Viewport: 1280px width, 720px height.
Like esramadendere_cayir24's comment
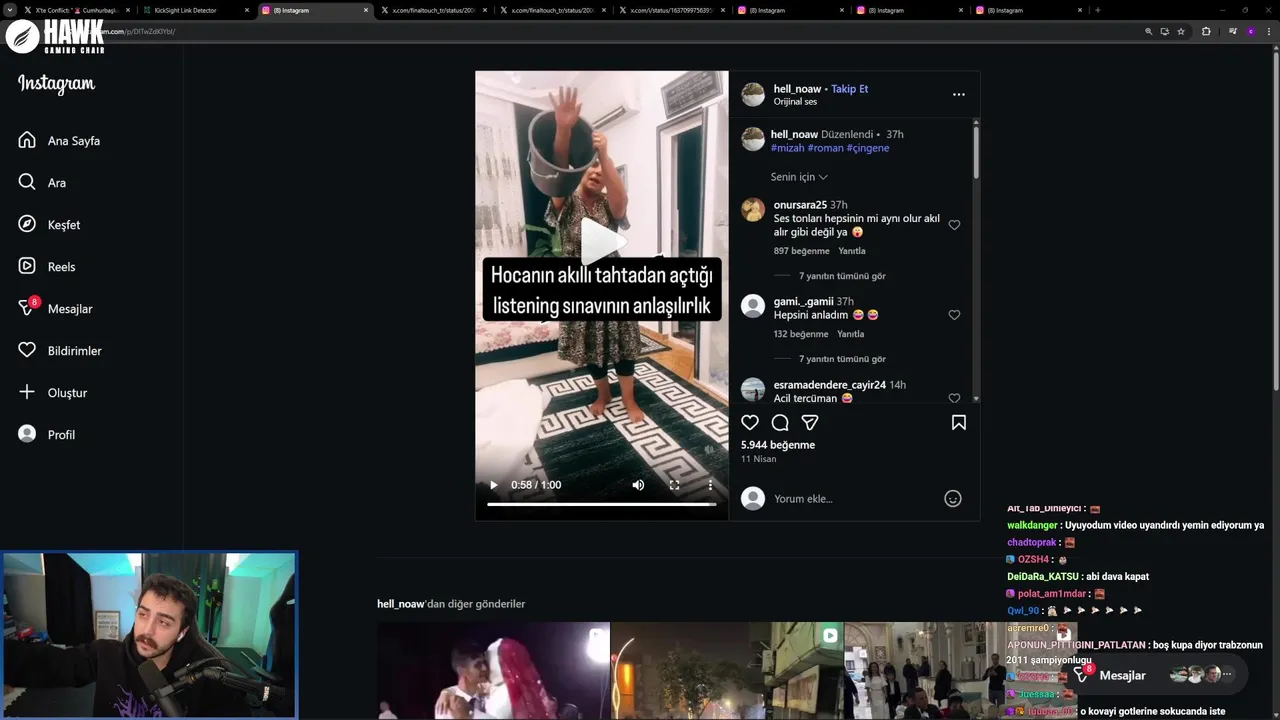pos(954,398)
